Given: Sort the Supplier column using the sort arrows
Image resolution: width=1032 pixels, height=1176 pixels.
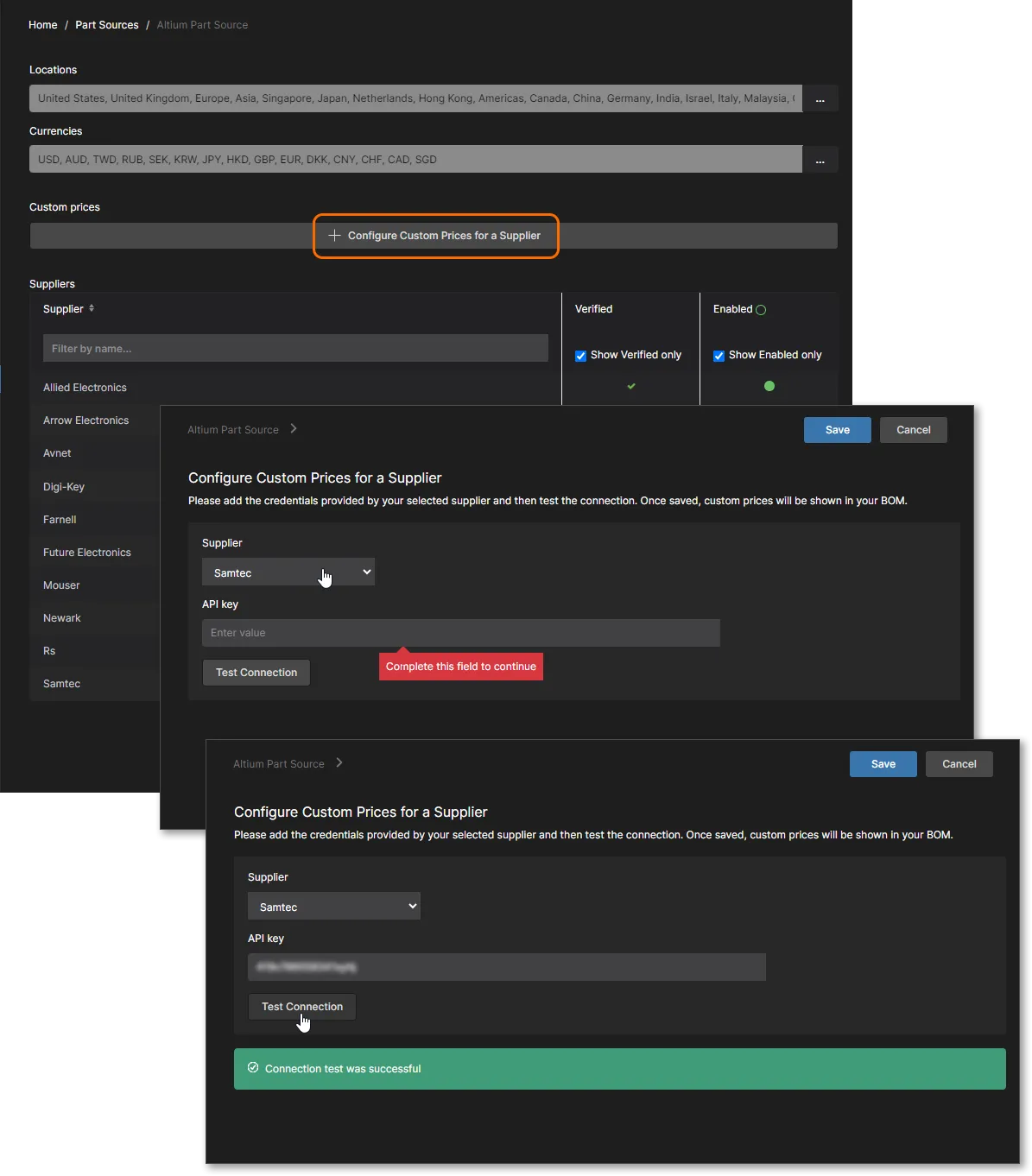Looking at the screenshot, I should click(x=92, y=308).
